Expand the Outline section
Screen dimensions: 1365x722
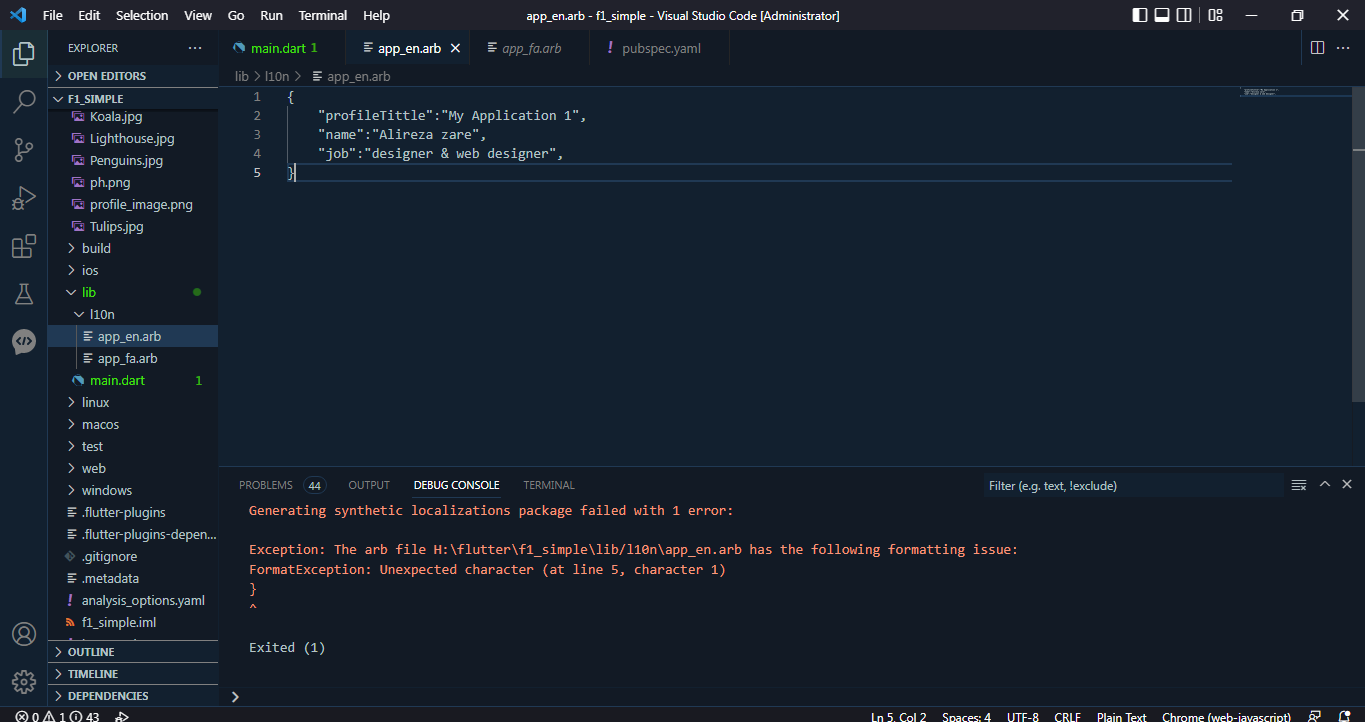[133, 652]
